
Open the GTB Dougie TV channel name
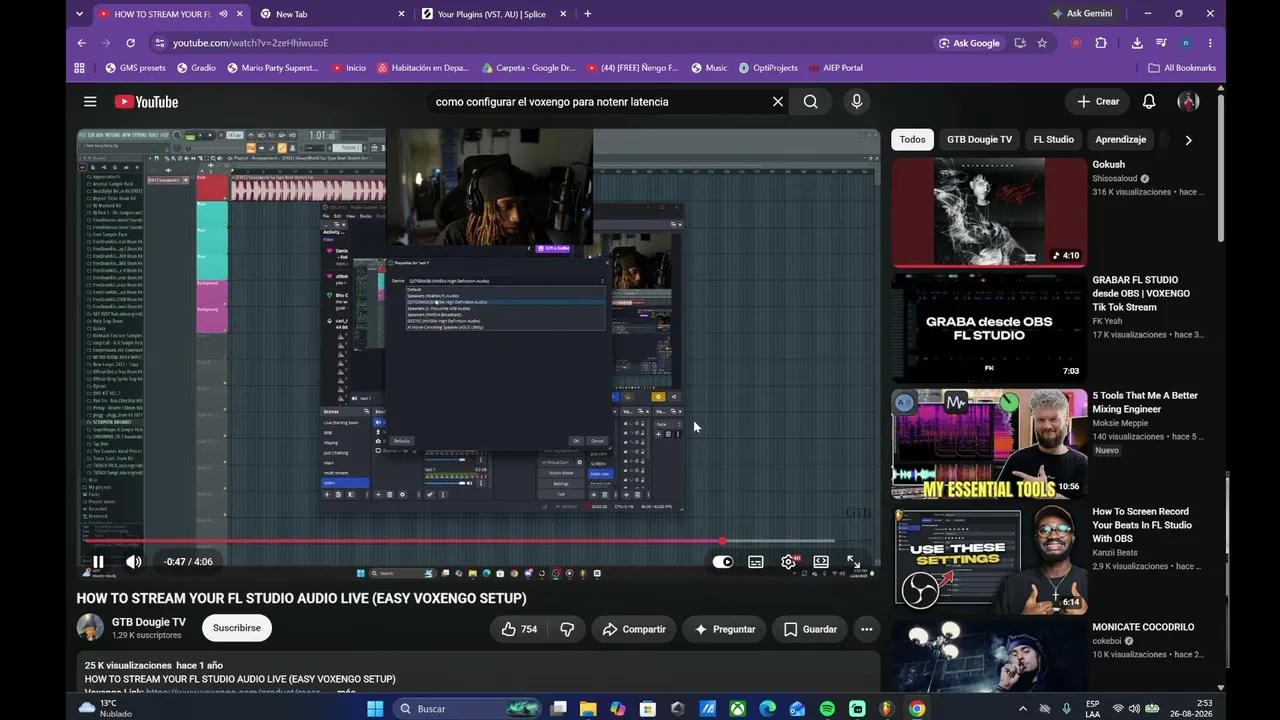148,622
